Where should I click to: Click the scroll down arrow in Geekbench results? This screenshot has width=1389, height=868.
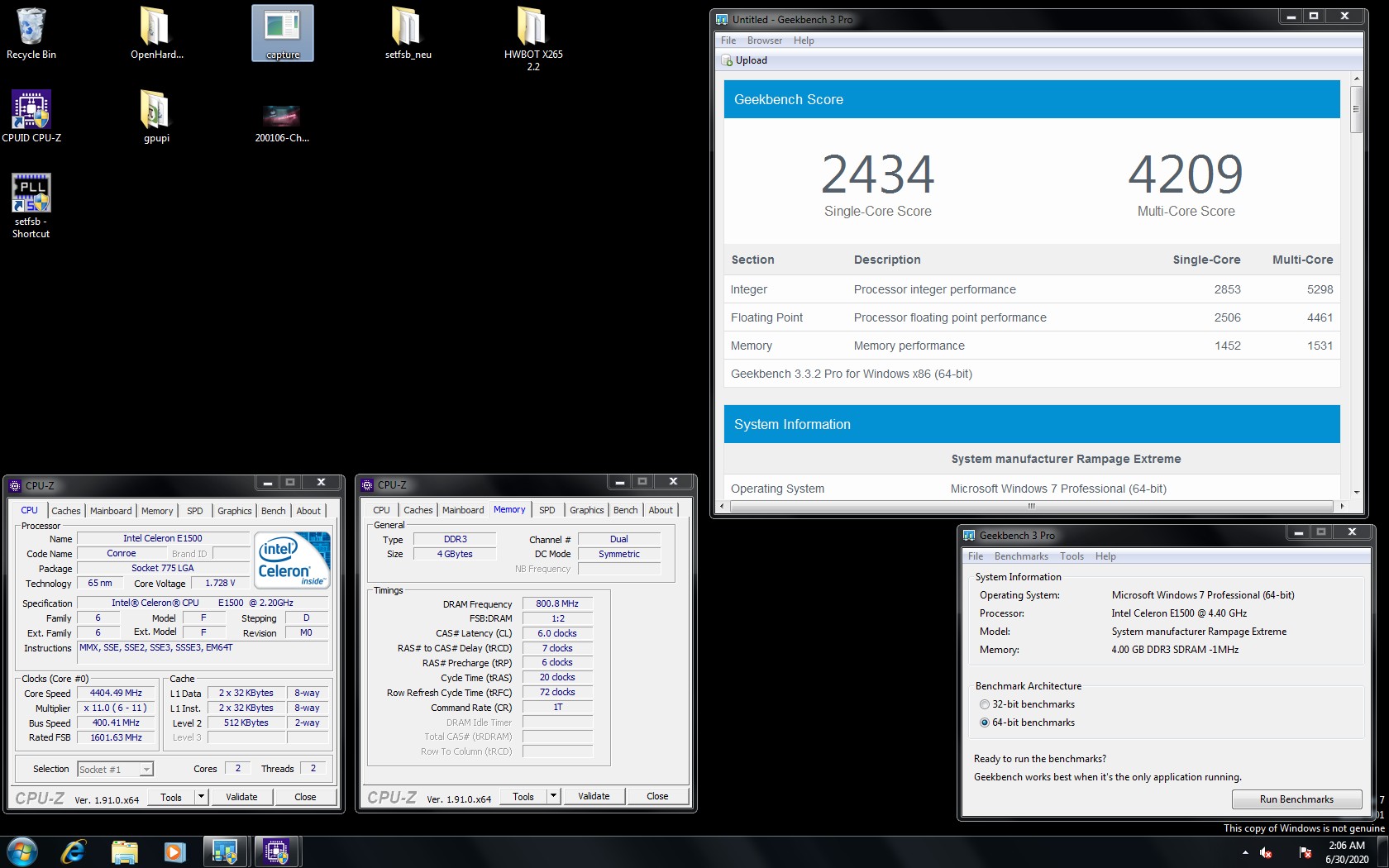pos(1356,492)
